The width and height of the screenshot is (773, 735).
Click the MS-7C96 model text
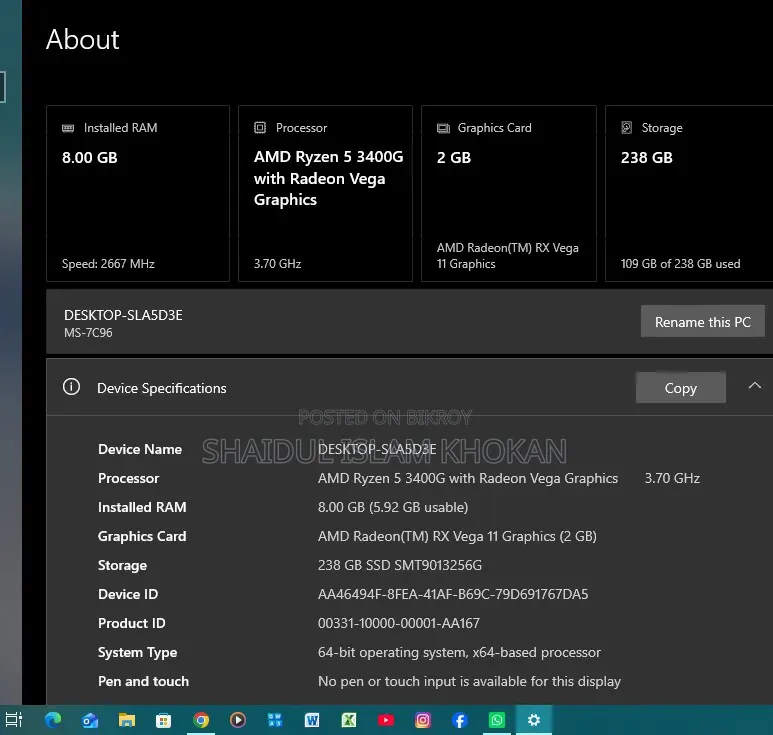pos(88,333)
